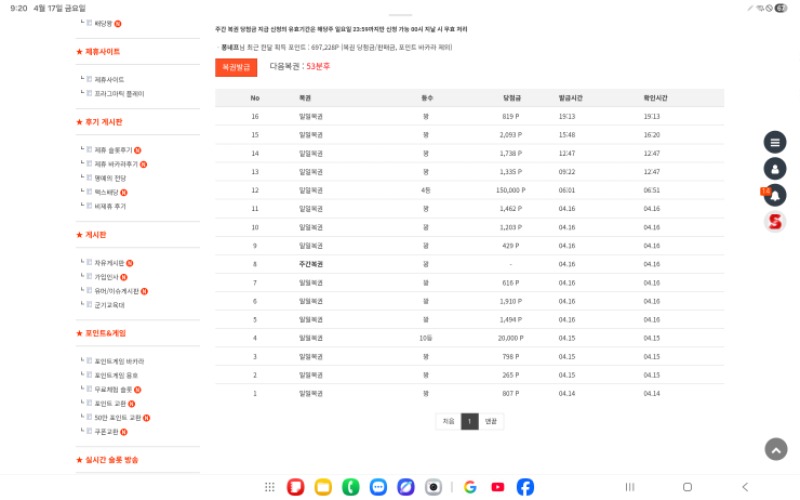This screenshot has width=800, height=500.
Task: Tap the Android back navigation button
Action: [x=744, y=487]
